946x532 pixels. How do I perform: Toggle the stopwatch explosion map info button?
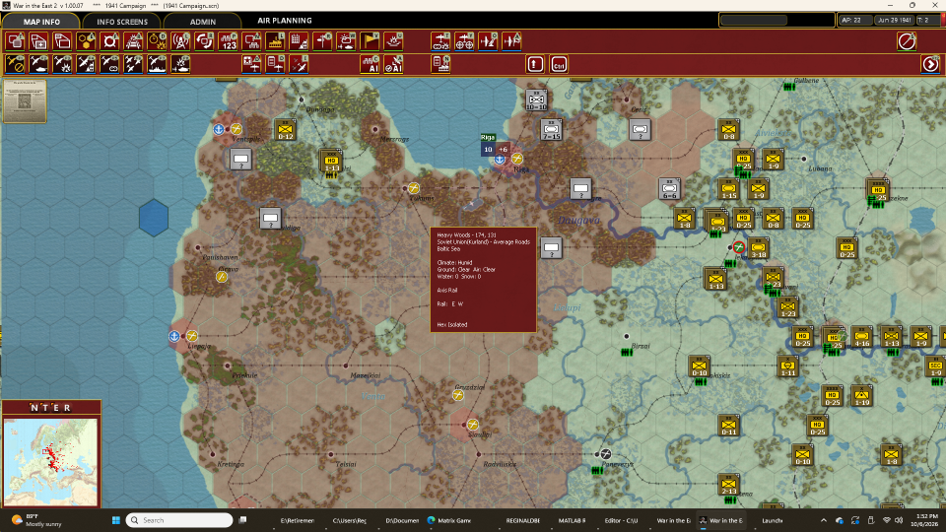[x=157, y=42]
